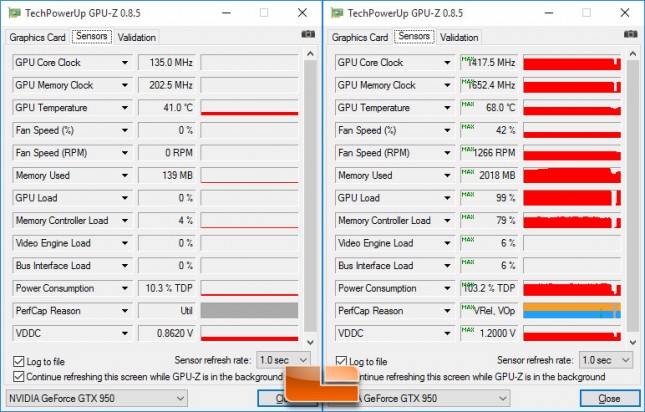The height and width of the screenshot is (412, 645).
Task: Select Sensors tab in right window
Action: coord(414,36)
